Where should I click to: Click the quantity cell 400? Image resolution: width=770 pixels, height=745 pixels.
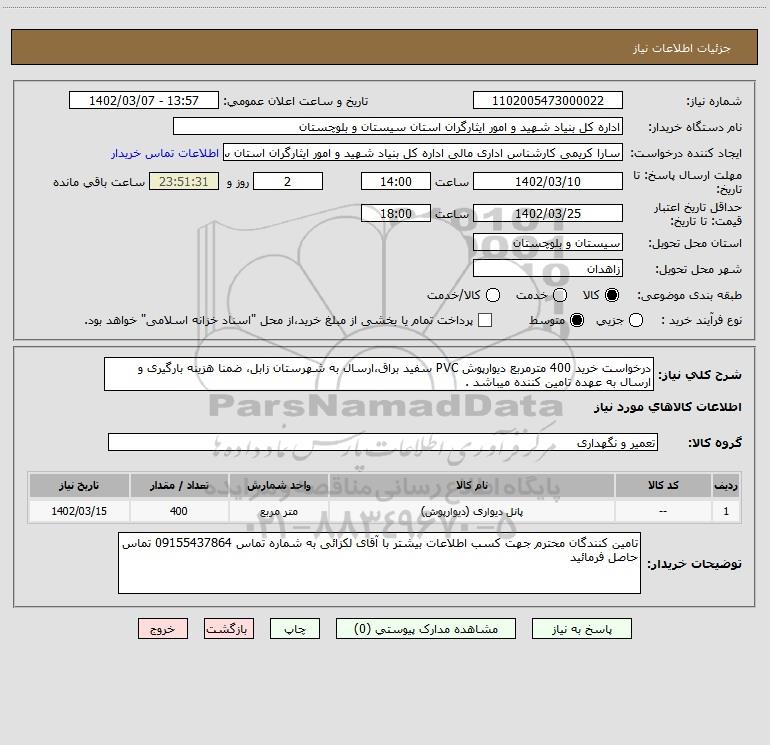point(179,511)
